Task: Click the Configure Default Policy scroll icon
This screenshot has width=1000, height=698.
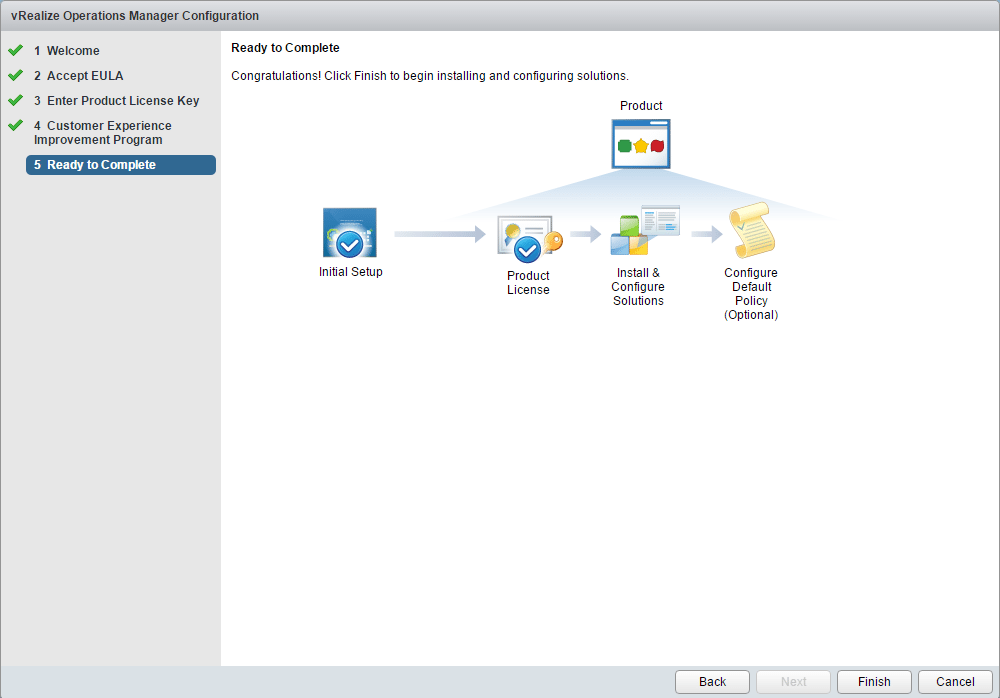Action: (752, 230)
